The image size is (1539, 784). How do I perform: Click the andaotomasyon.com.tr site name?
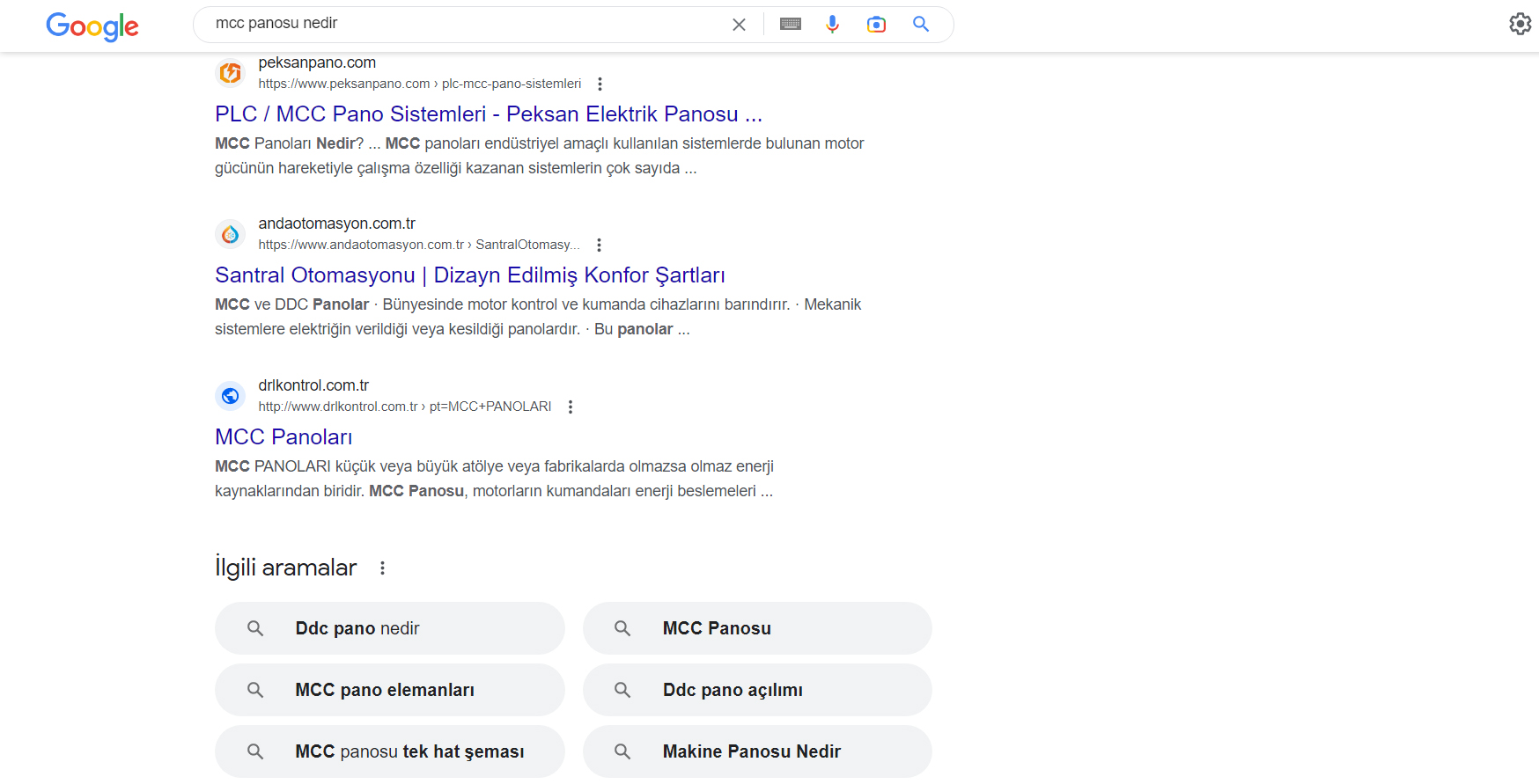pos(336,223)
